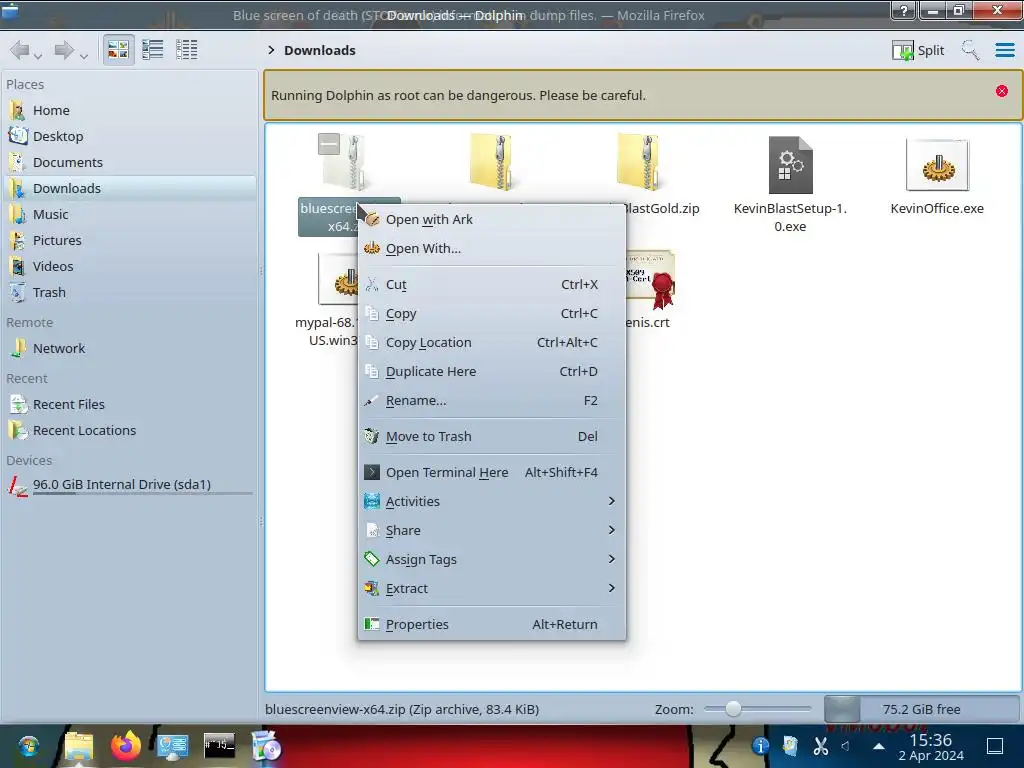Select Downloads in Places panel
Viewport: 1024px width, 768px height.
[131, 188]
